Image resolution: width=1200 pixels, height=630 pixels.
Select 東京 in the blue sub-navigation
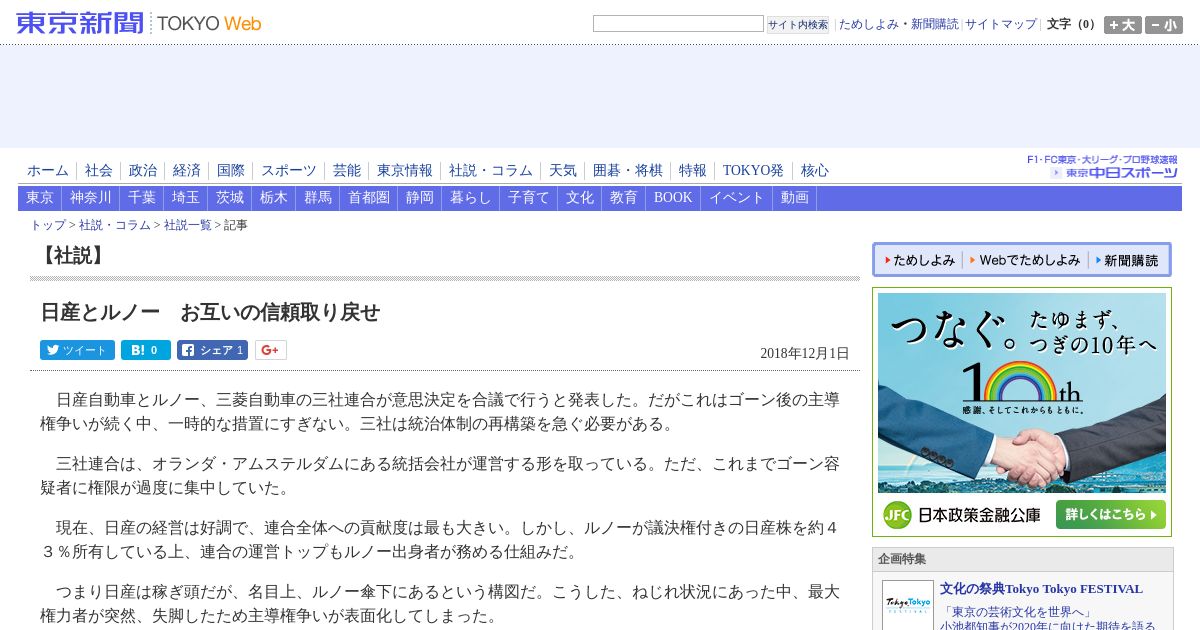pos(40,198)
